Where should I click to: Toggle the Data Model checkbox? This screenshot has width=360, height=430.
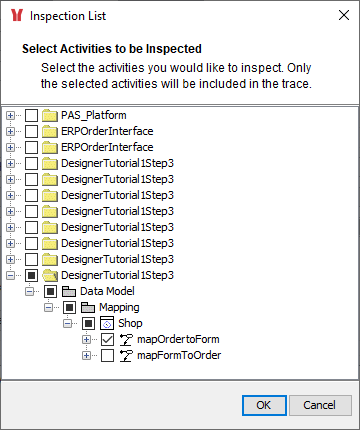pos(50,291)
